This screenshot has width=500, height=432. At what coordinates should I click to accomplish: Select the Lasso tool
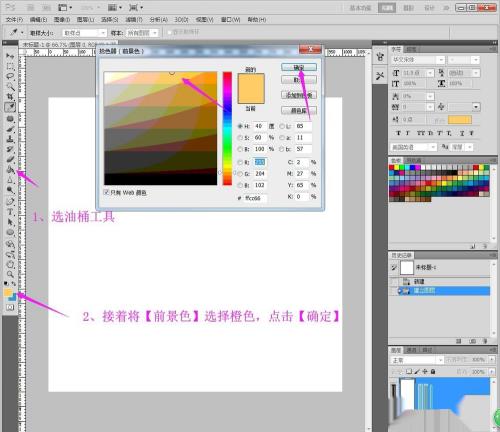pos(10,76)
